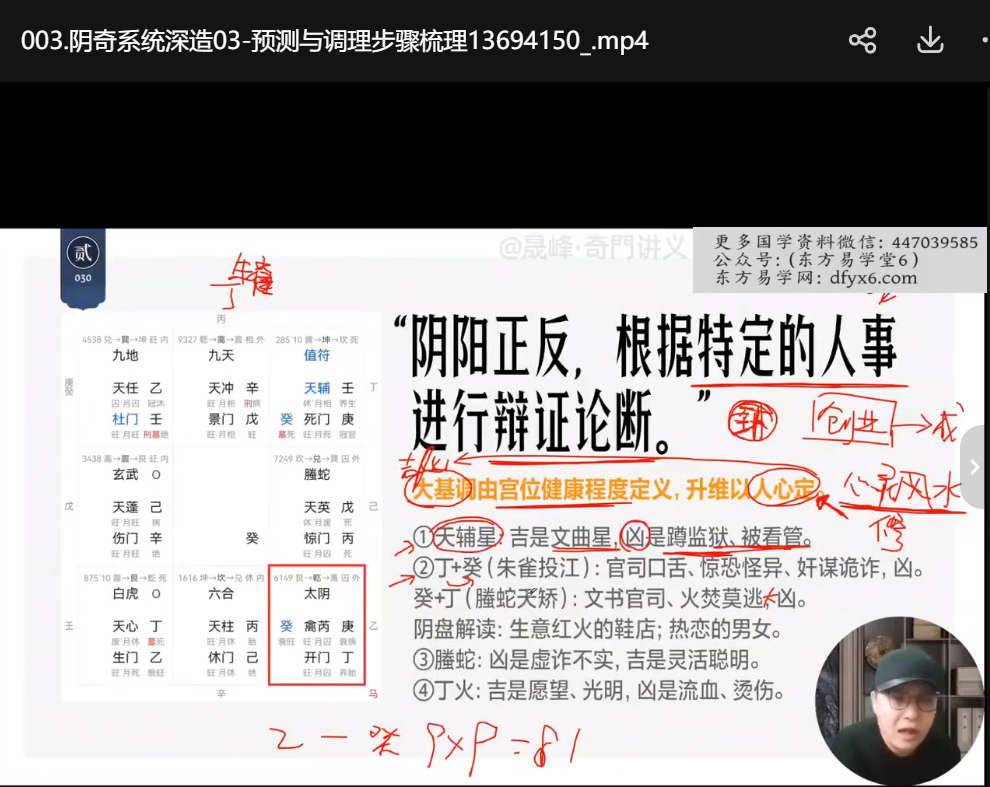Viewport: 990px width, 787px height.
Task: Open the more options dots menu
Action: 984,41
